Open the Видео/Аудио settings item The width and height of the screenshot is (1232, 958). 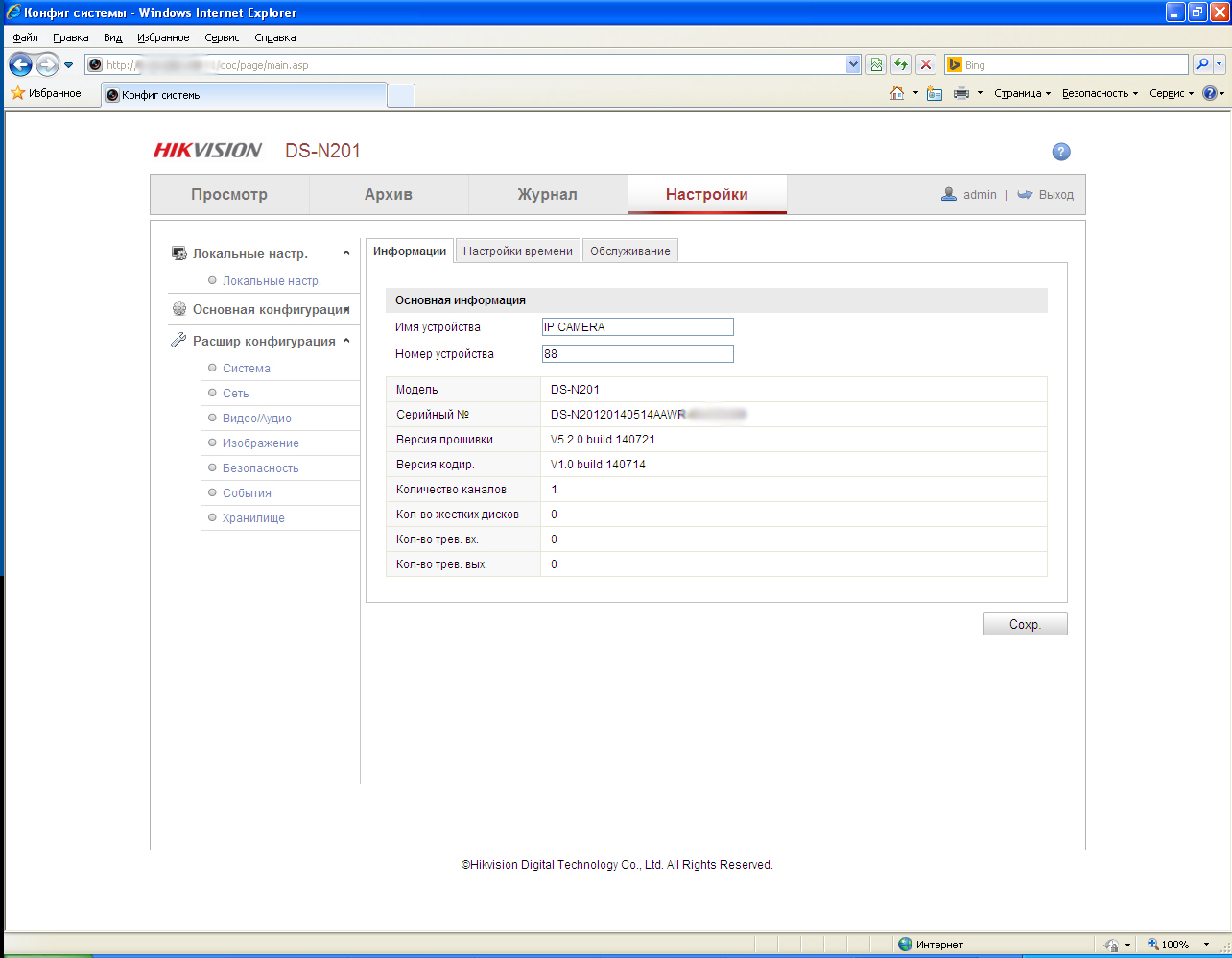coord(257,419)
